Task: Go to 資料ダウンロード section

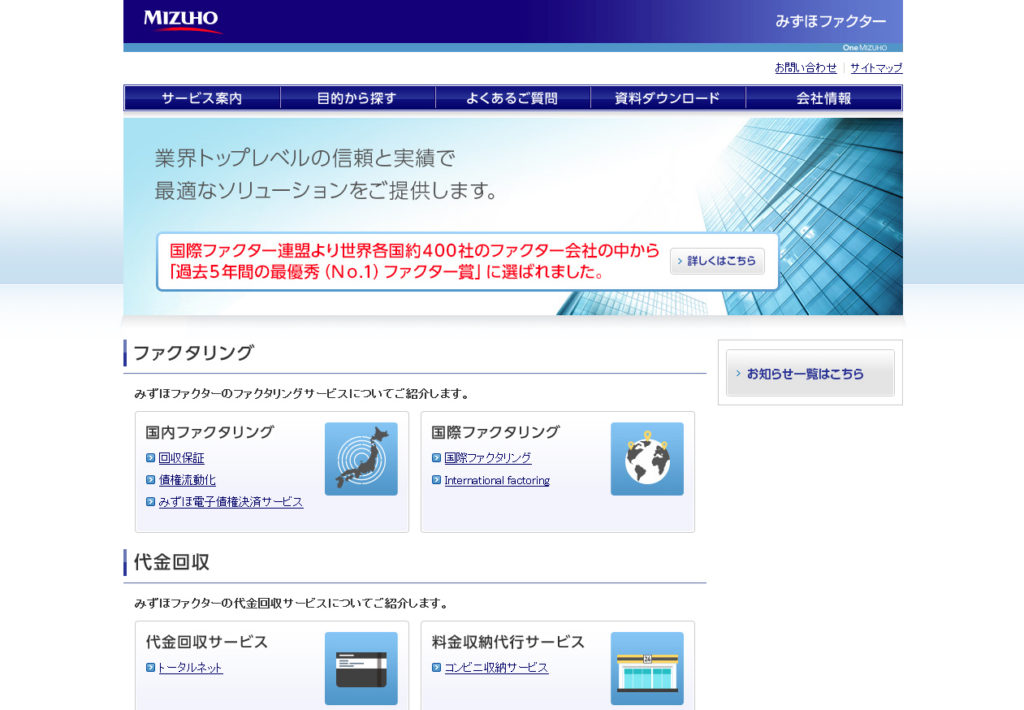Action: 668,97
